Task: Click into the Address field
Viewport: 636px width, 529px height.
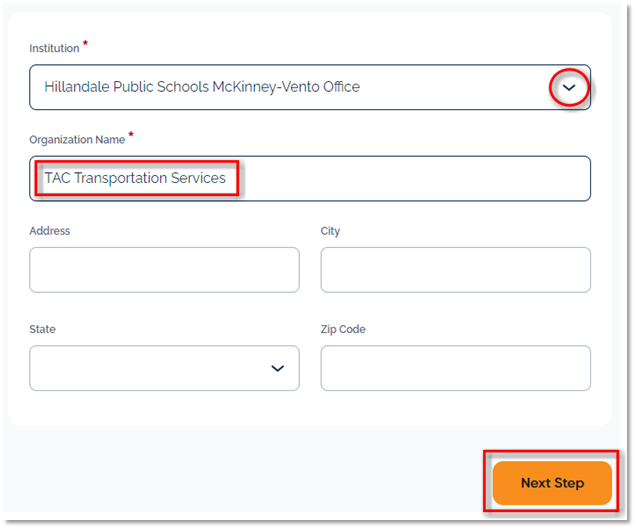Action: [x=164, y=270]
